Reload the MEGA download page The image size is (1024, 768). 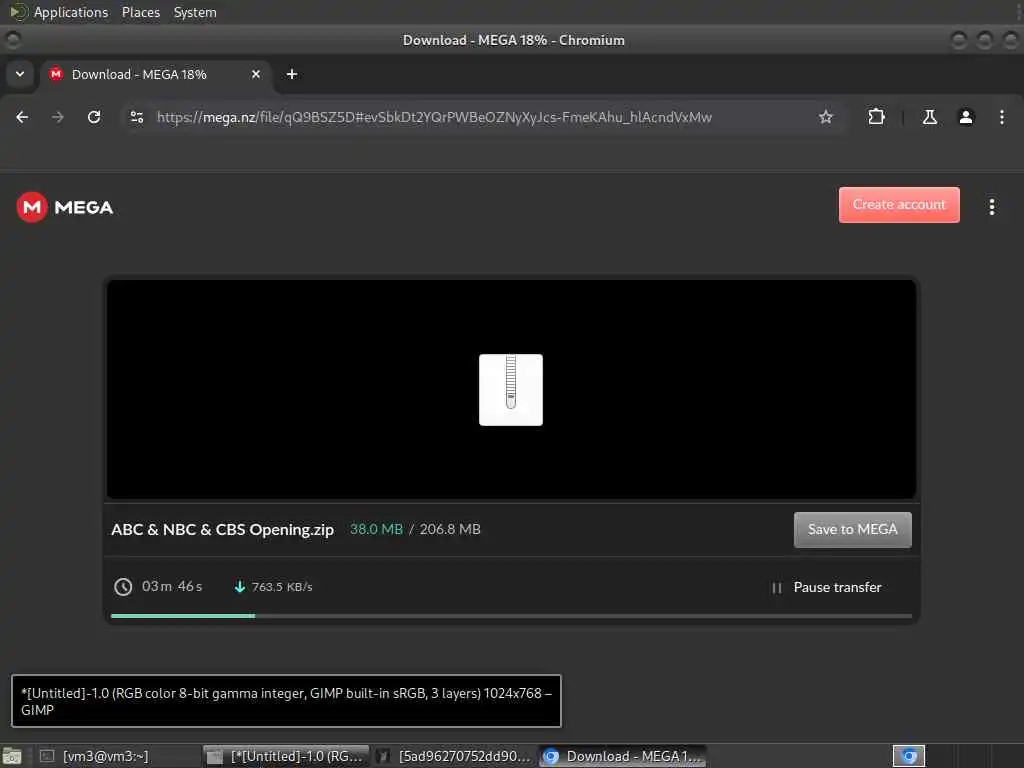(x=94, y=117)
